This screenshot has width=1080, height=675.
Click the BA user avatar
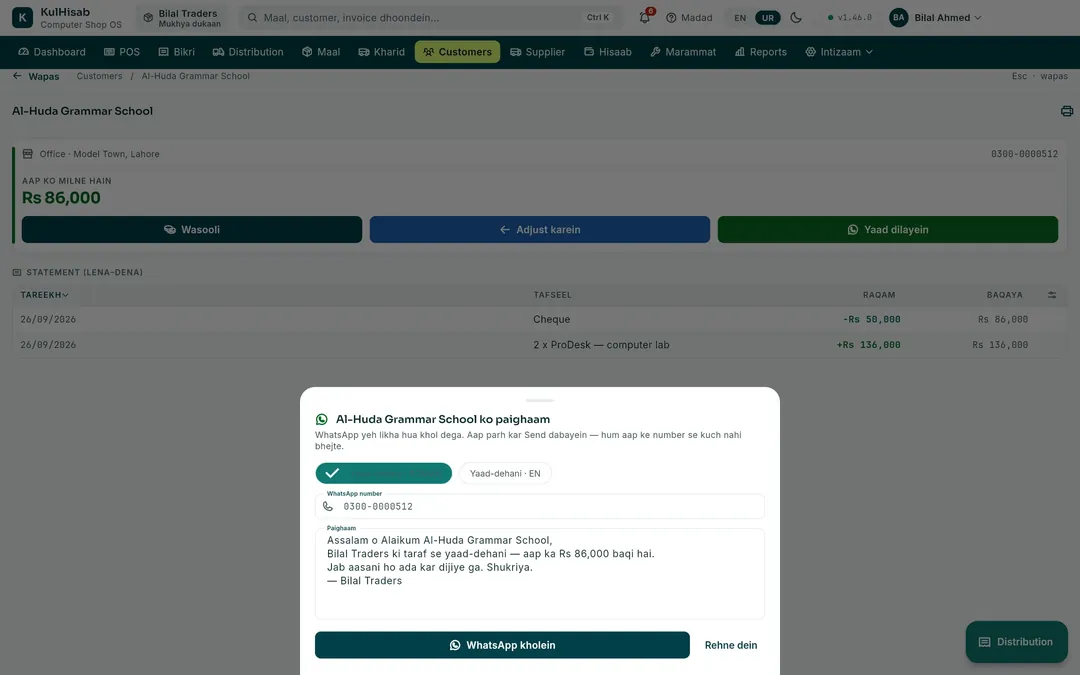coord(898,17)
